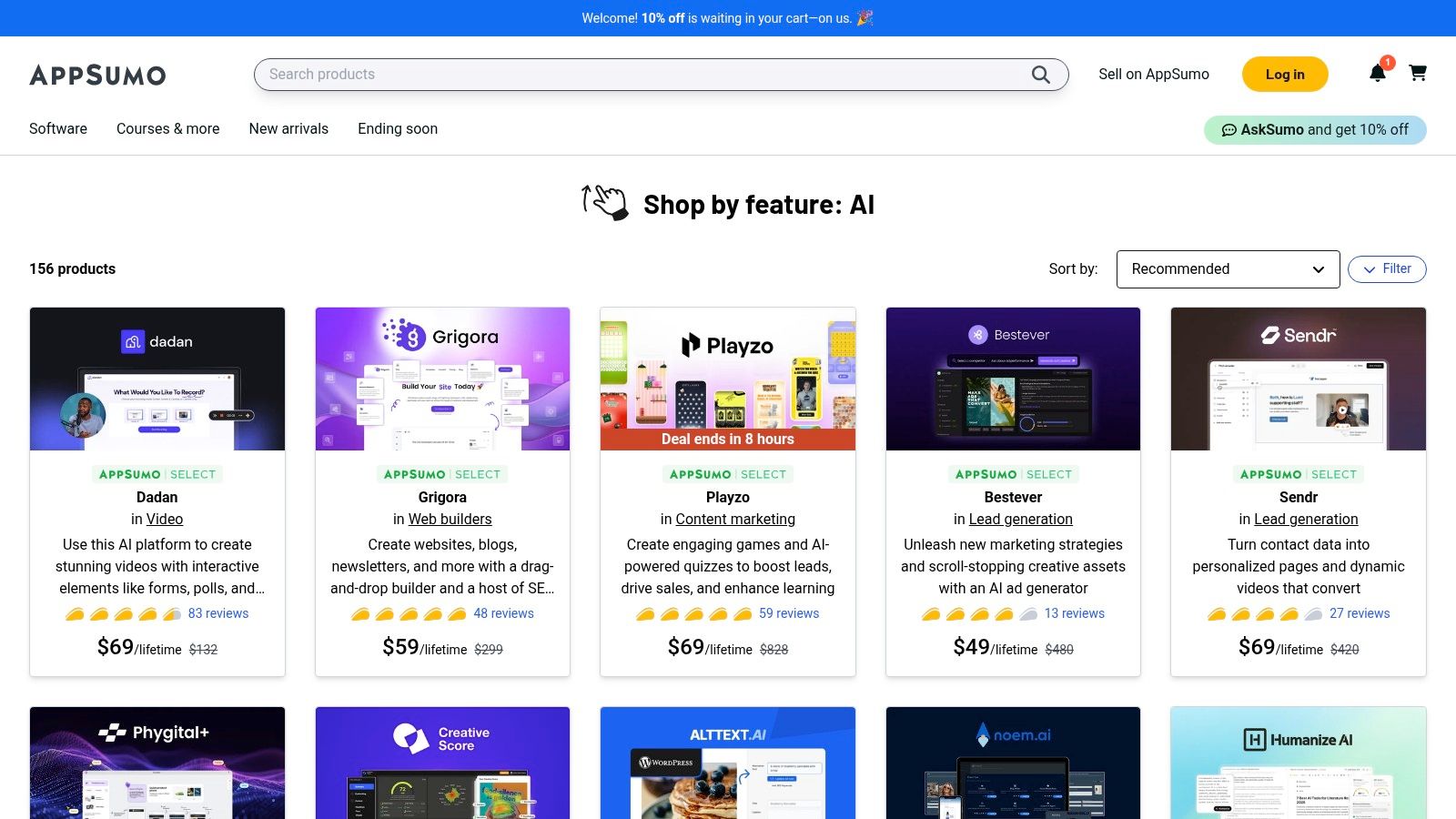Open the notifications bell
The image size is (1456, 819).
tap(1378, 74)
